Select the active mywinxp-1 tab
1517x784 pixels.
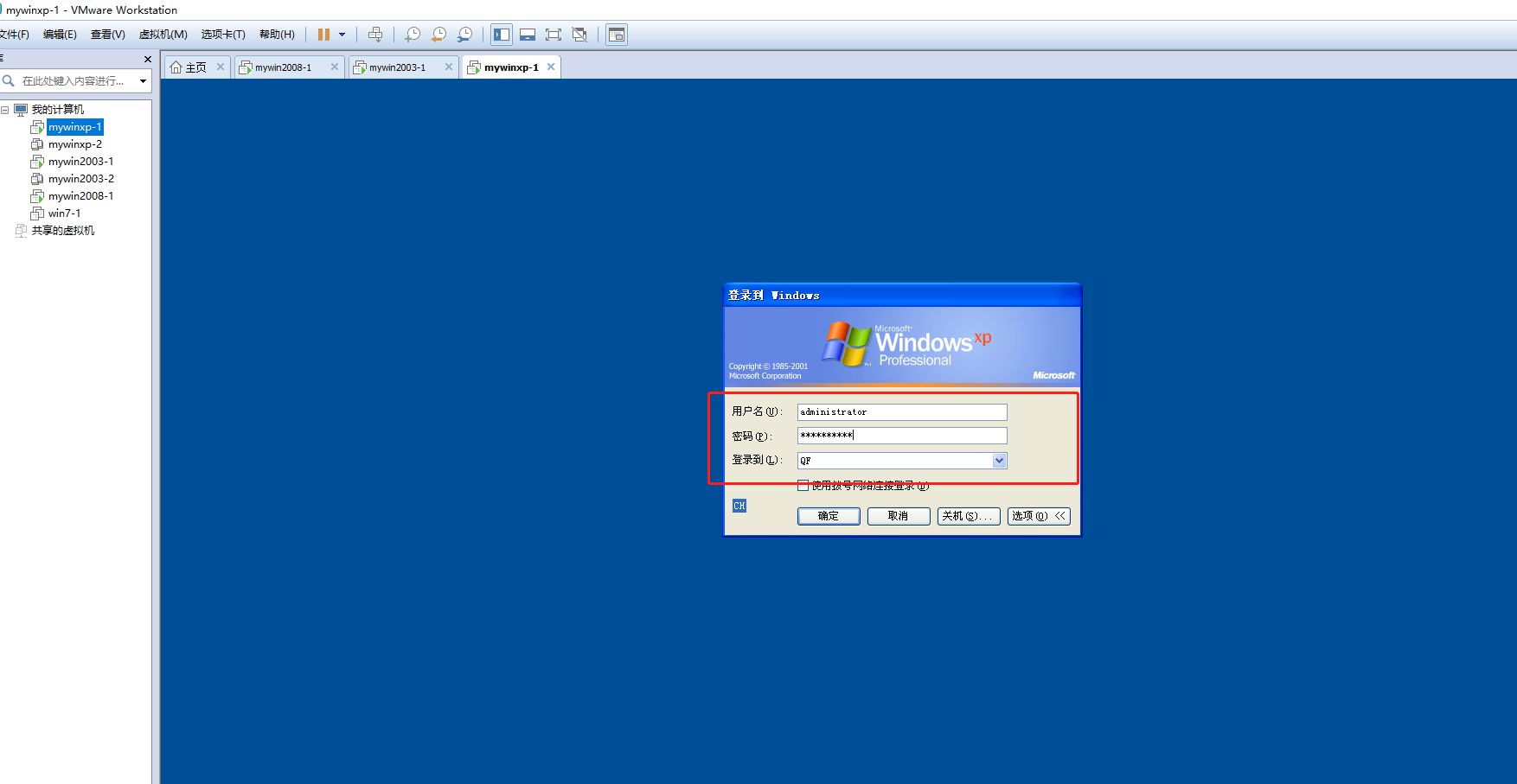click(510, 67)
